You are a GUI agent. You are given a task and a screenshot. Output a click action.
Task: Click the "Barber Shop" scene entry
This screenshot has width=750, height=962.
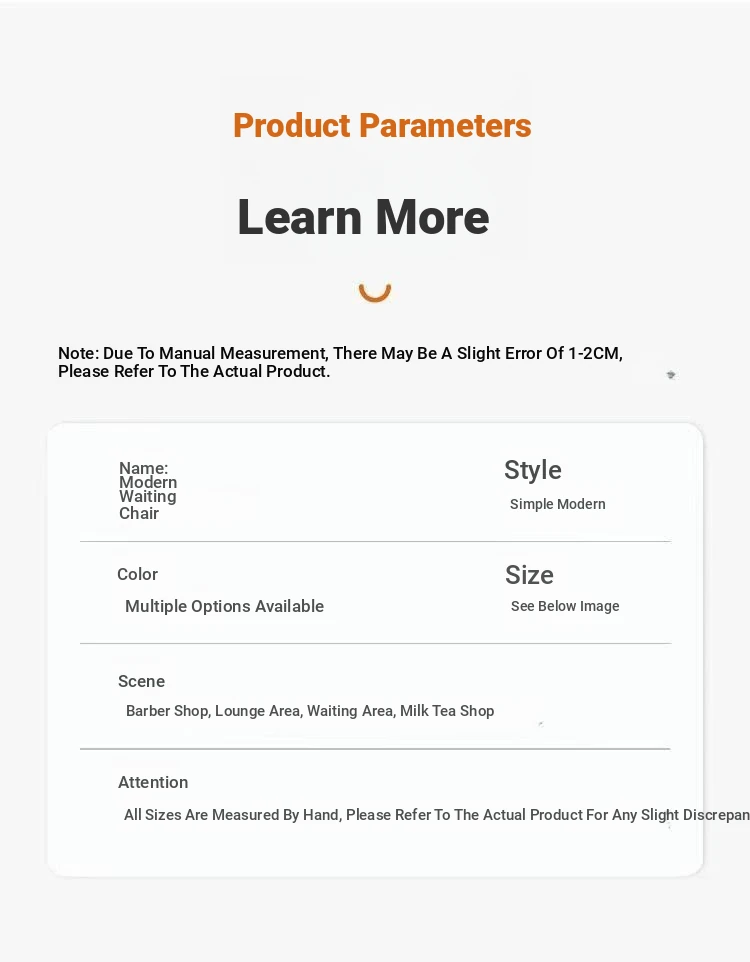[x=167, y=711]
